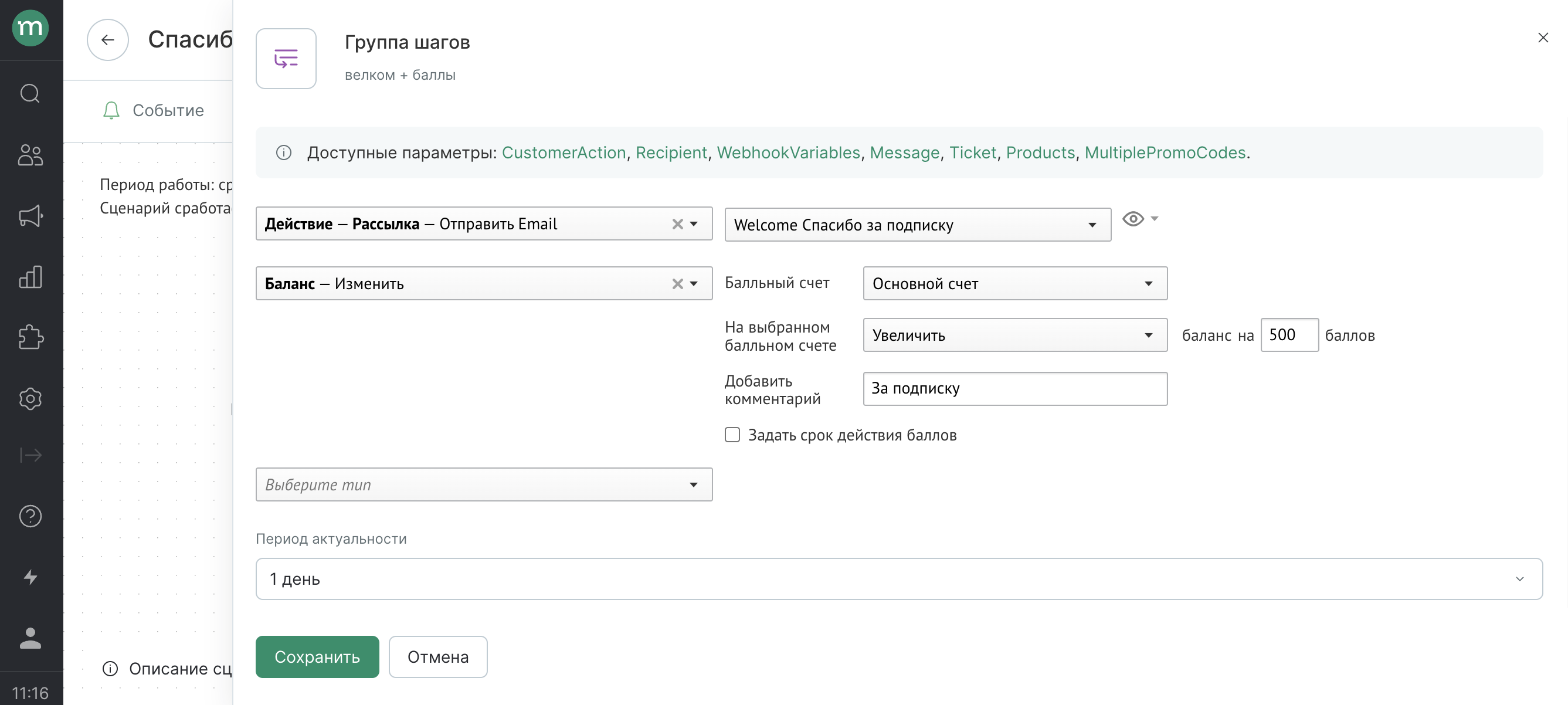Image resolution: width=1568 pixels, height=705 pixels.
Task: Click info icon next to Описание сценария
Action: (x=110, y=669)
